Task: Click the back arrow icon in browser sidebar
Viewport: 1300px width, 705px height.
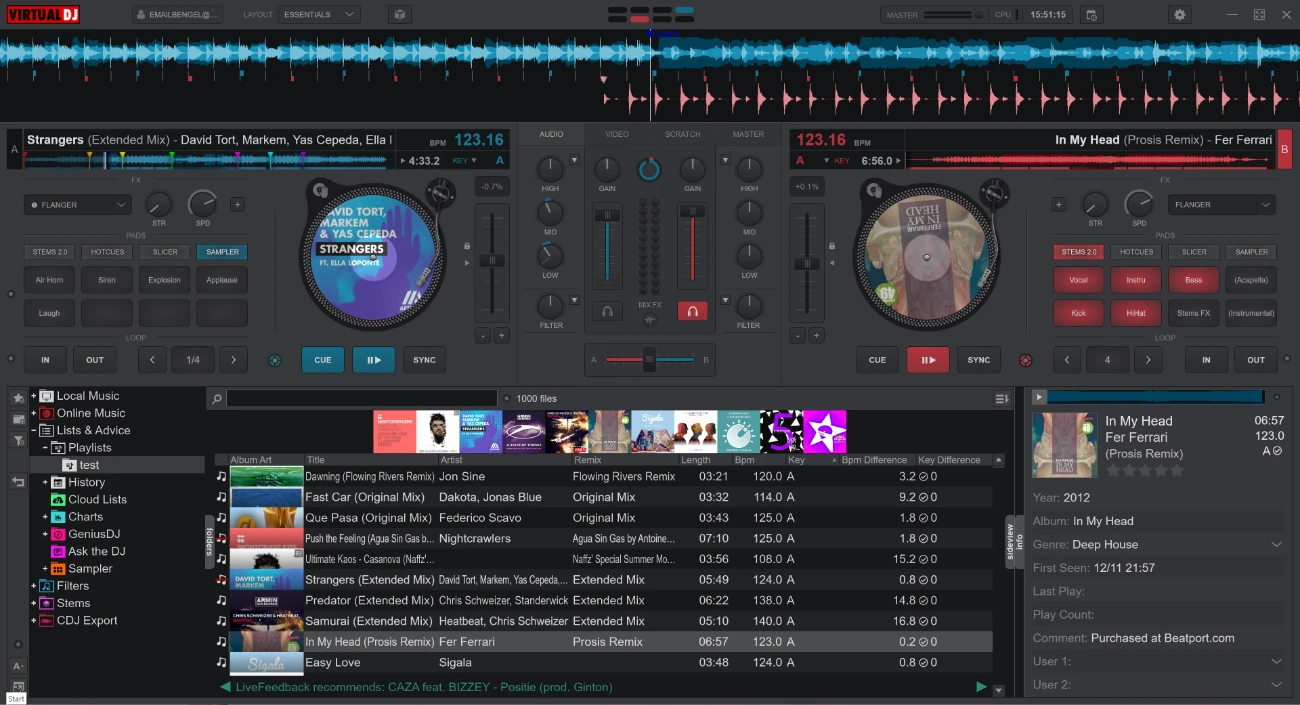Action: tap(18, 482)
